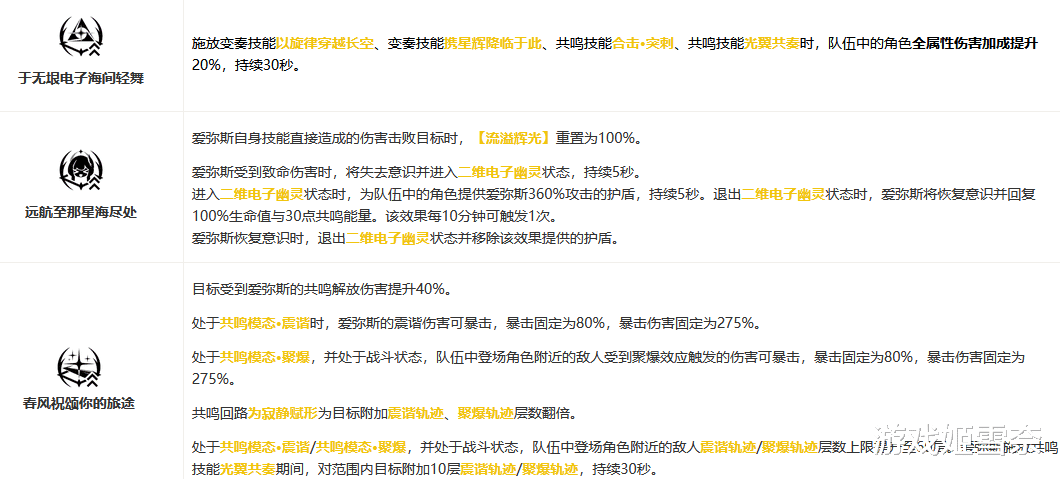1060x479 pixels.
Task: Open the 以旋律穿越长空 skill link
Action: click(x=325, y=44)
